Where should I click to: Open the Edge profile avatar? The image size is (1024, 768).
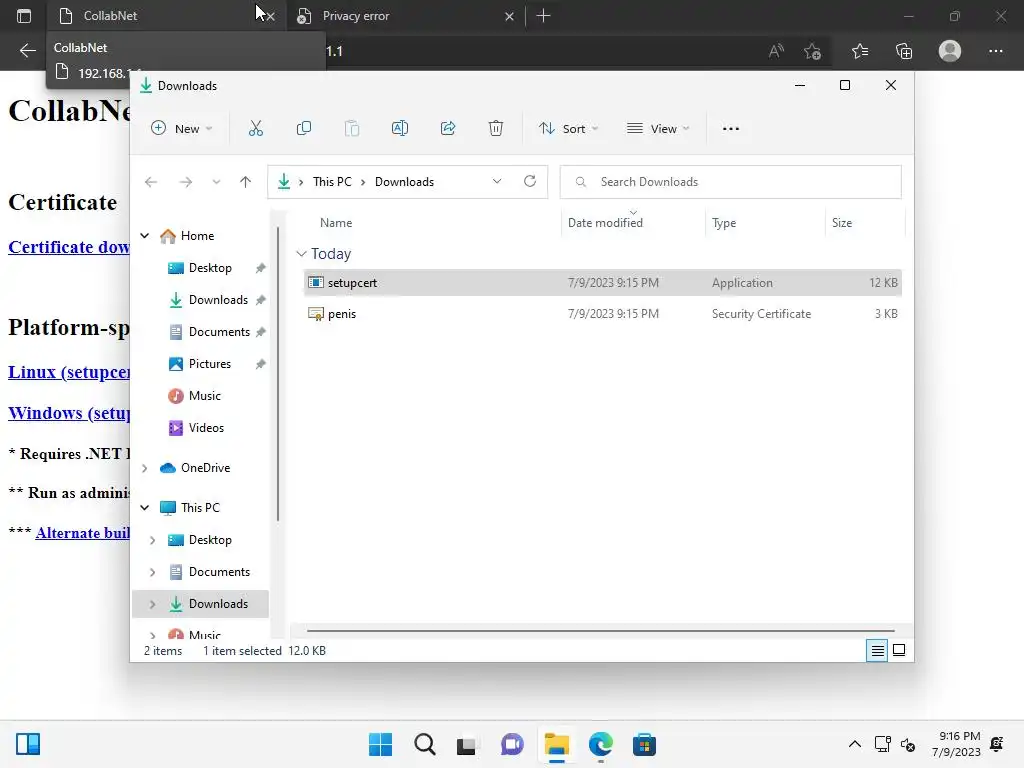coord(950,51)
